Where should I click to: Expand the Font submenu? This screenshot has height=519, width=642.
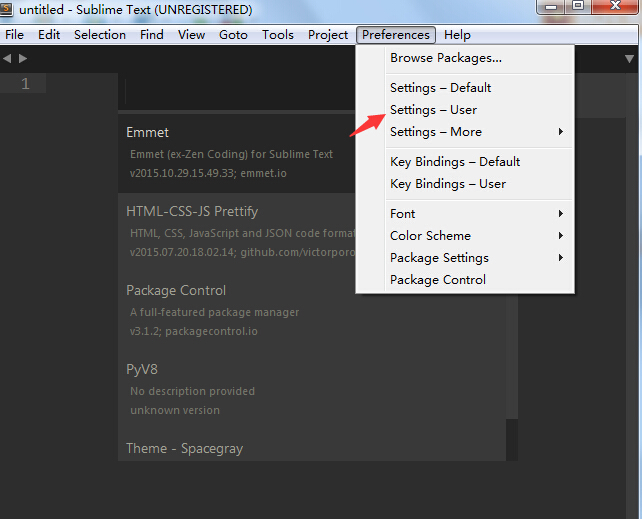pyautogui.click(x=465, y=214)
